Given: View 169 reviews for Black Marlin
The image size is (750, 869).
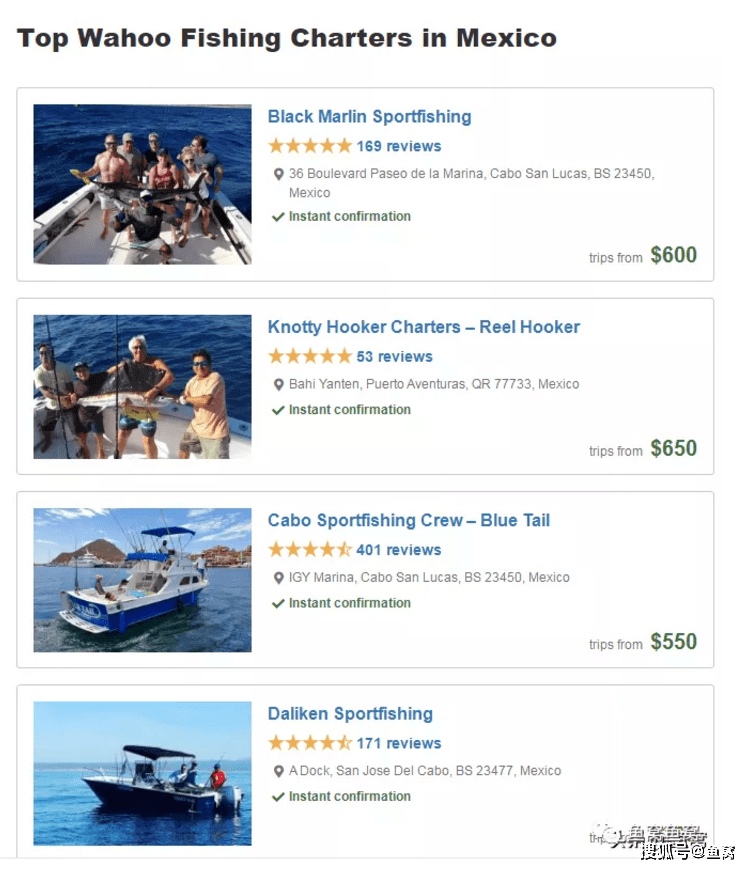Looking at the screenshot, I should click(399, 146).
